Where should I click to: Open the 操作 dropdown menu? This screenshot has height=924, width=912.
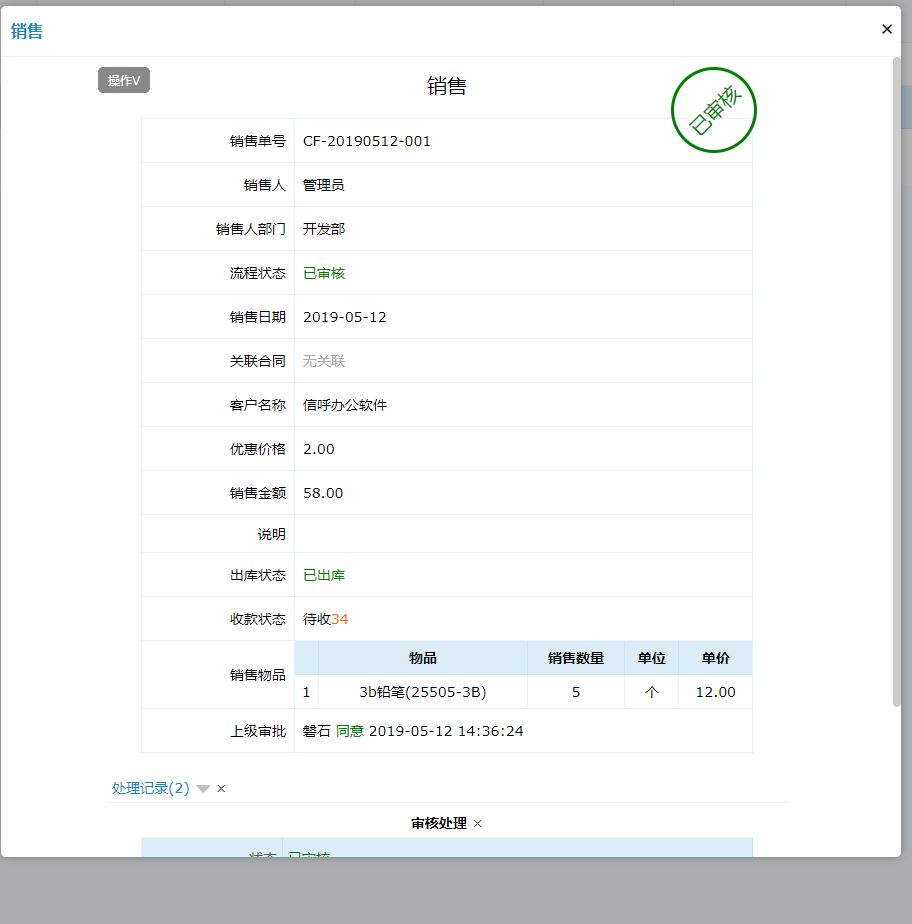[x=124, y=80]
